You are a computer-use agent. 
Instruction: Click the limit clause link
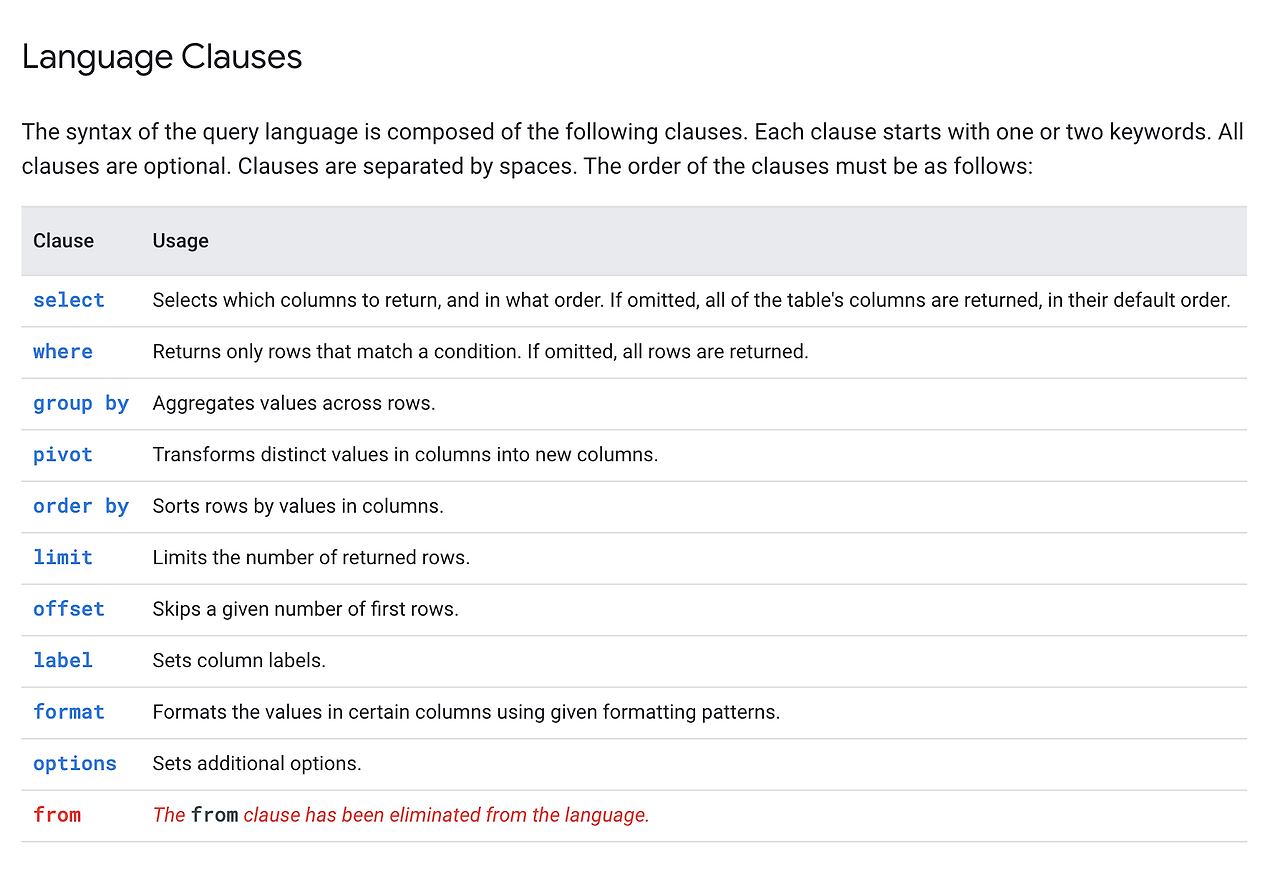(62, 558)
